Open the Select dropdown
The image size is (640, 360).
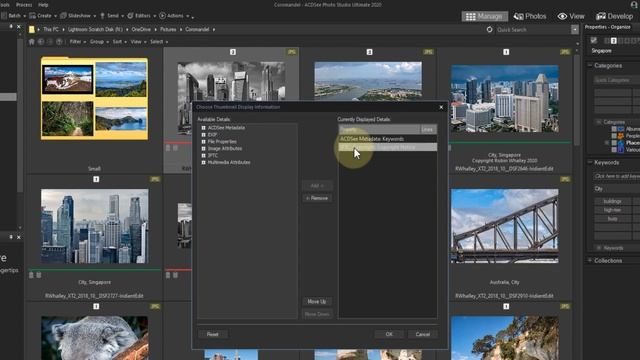[x=159, y=42]
